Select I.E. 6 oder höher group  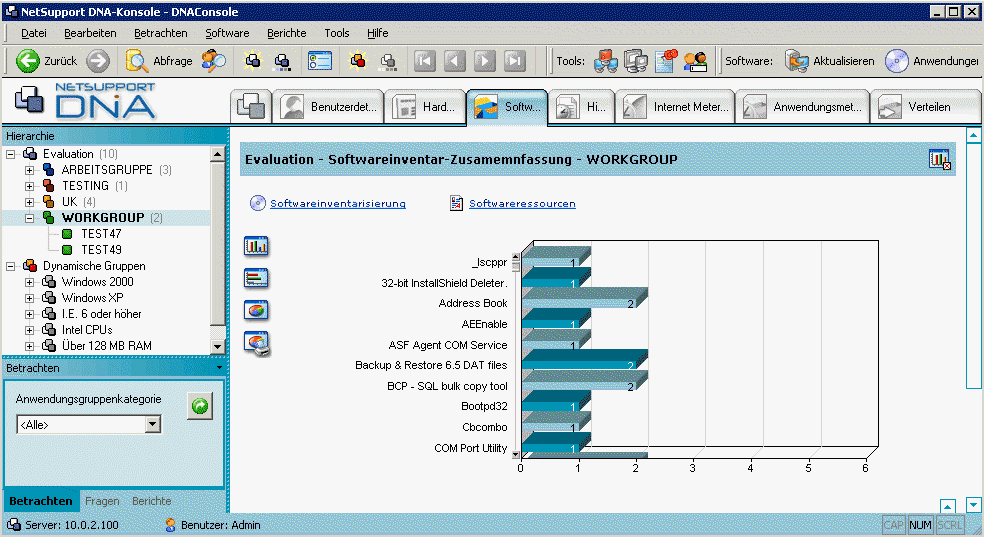[x=101, y=314]
